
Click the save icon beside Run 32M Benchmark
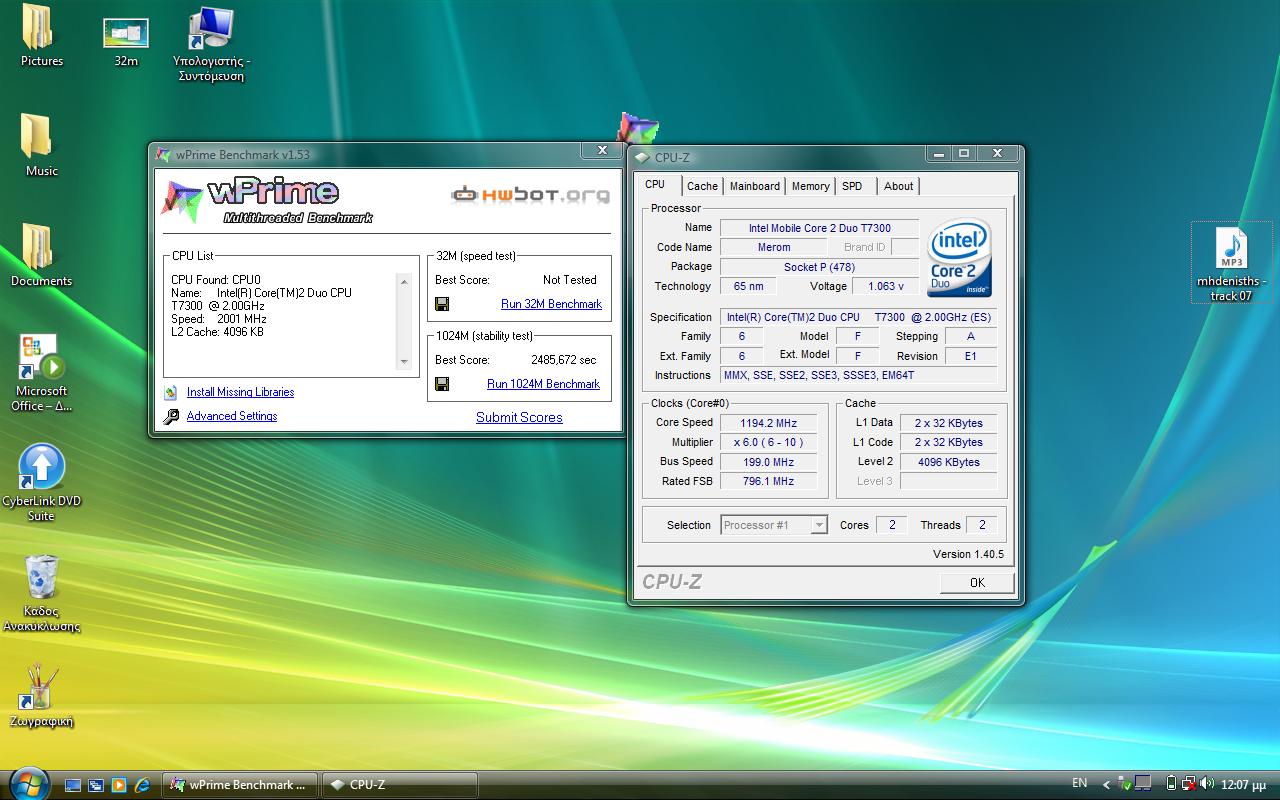[442, 304]
